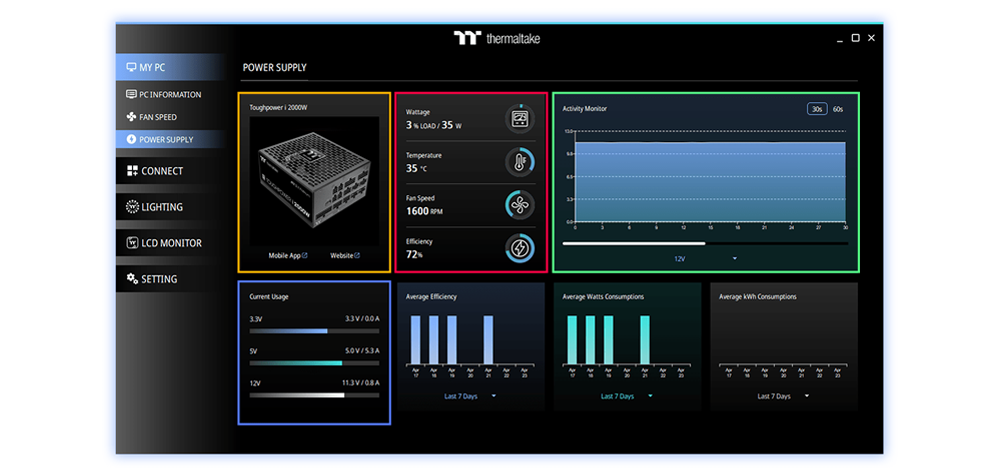Close the Thermaltake window

click(x=871, y=38)
